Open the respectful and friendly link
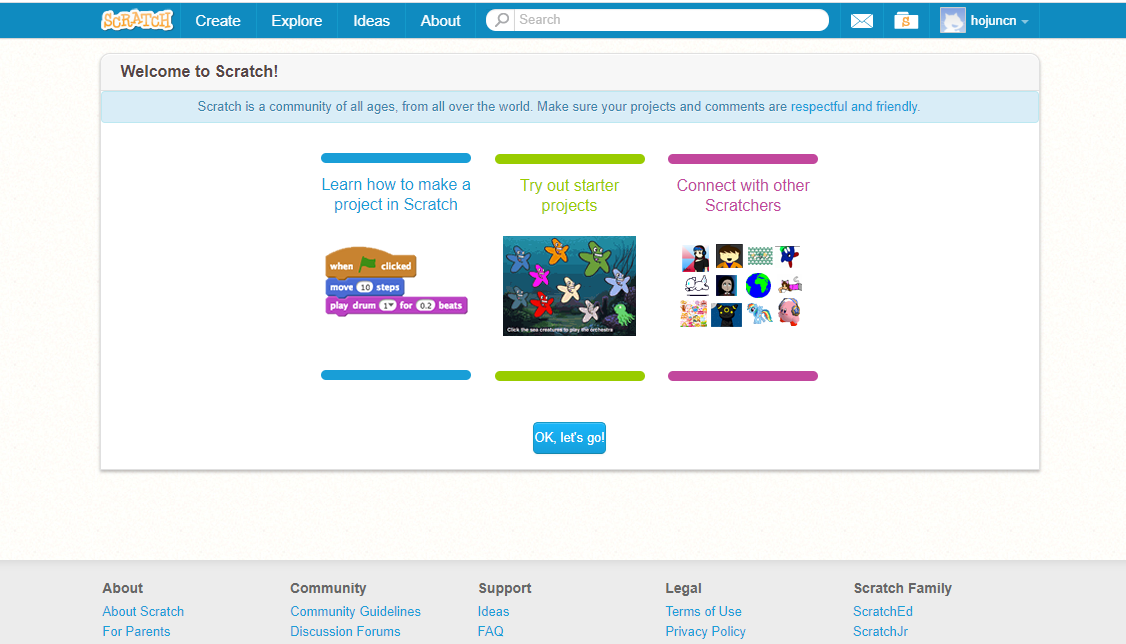This screenshot has height=644, width=1126. point(854,106)
